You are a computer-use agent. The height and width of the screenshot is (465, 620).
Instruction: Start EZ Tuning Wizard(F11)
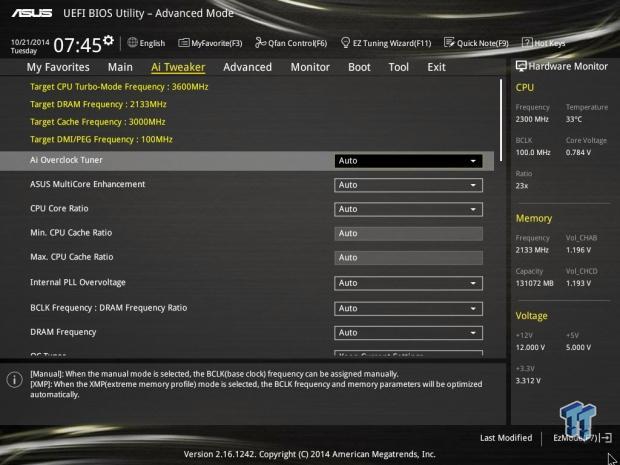pyautogui.click(x=386, y=43)
